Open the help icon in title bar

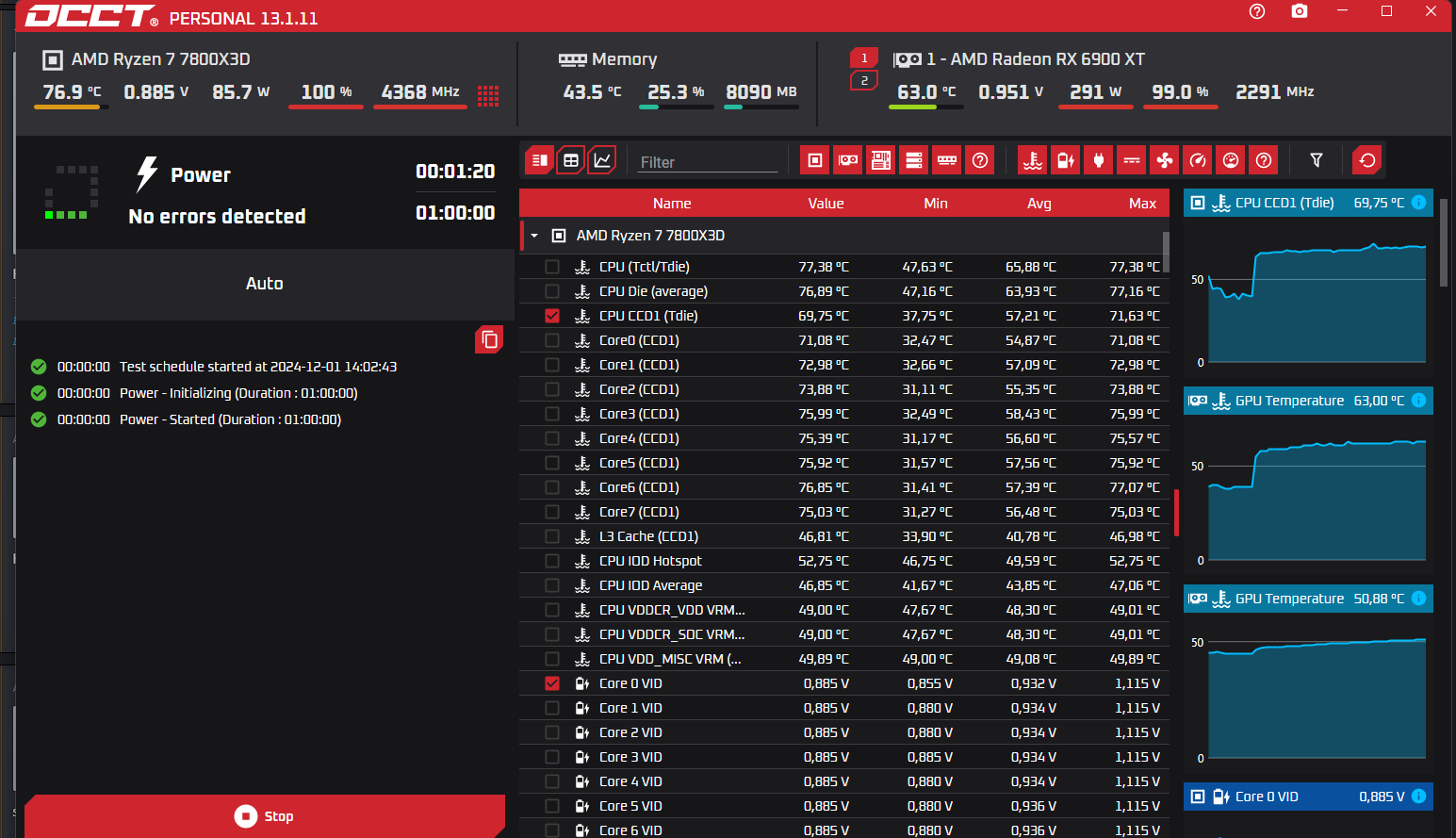point(1257,11)
